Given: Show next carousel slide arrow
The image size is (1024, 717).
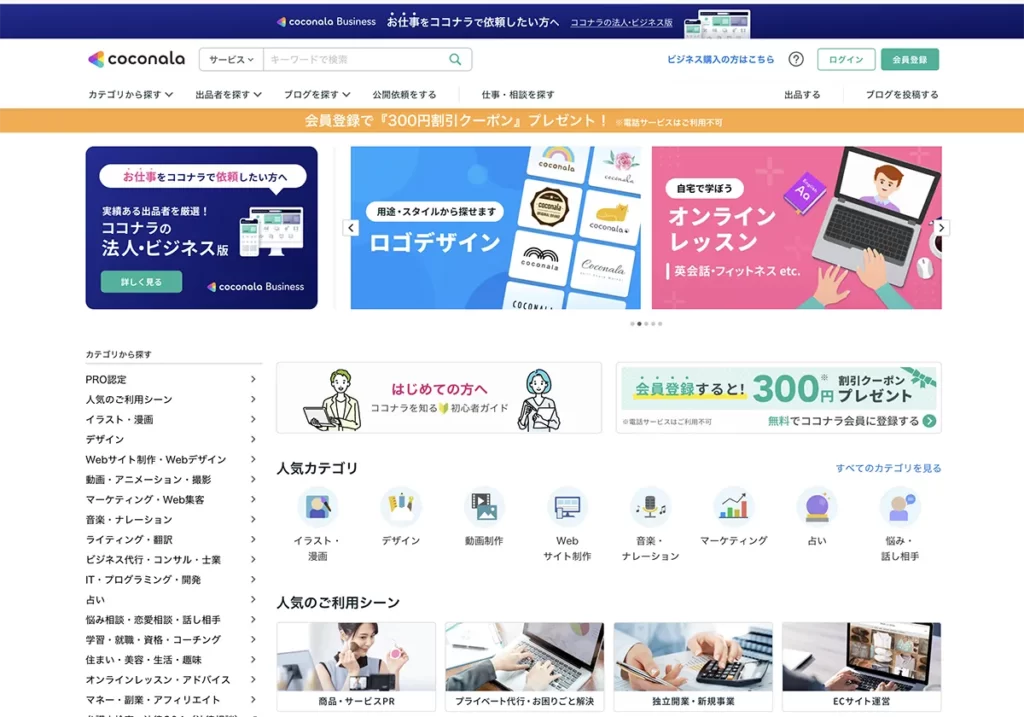Looking at the screenshot, I should (x=941, y=228).
